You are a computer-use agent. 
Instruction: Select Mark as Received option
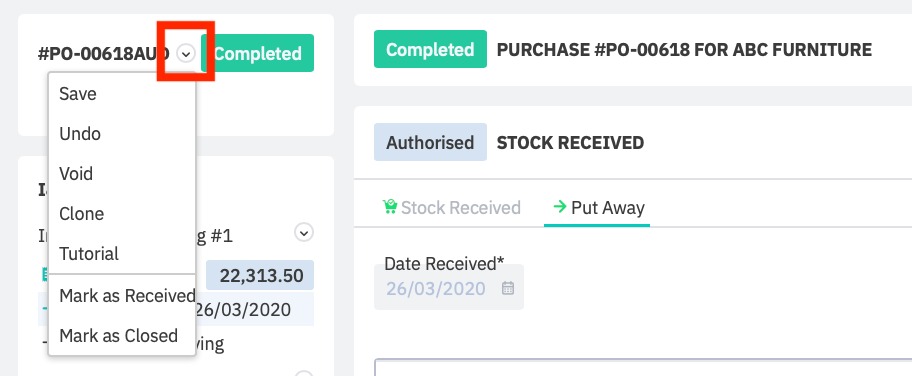pyautogui.click(x=122, y=296)
